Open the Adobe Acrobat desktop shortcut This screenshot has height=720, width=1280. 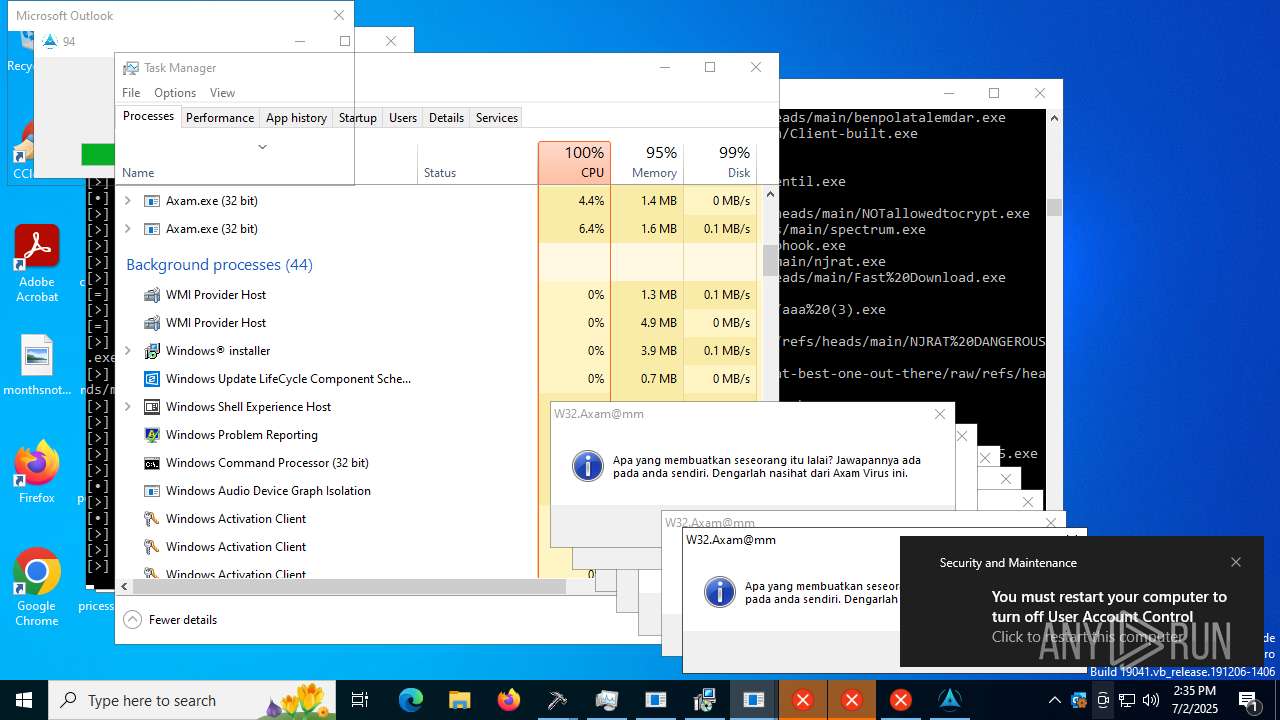[x=37, y=263]
